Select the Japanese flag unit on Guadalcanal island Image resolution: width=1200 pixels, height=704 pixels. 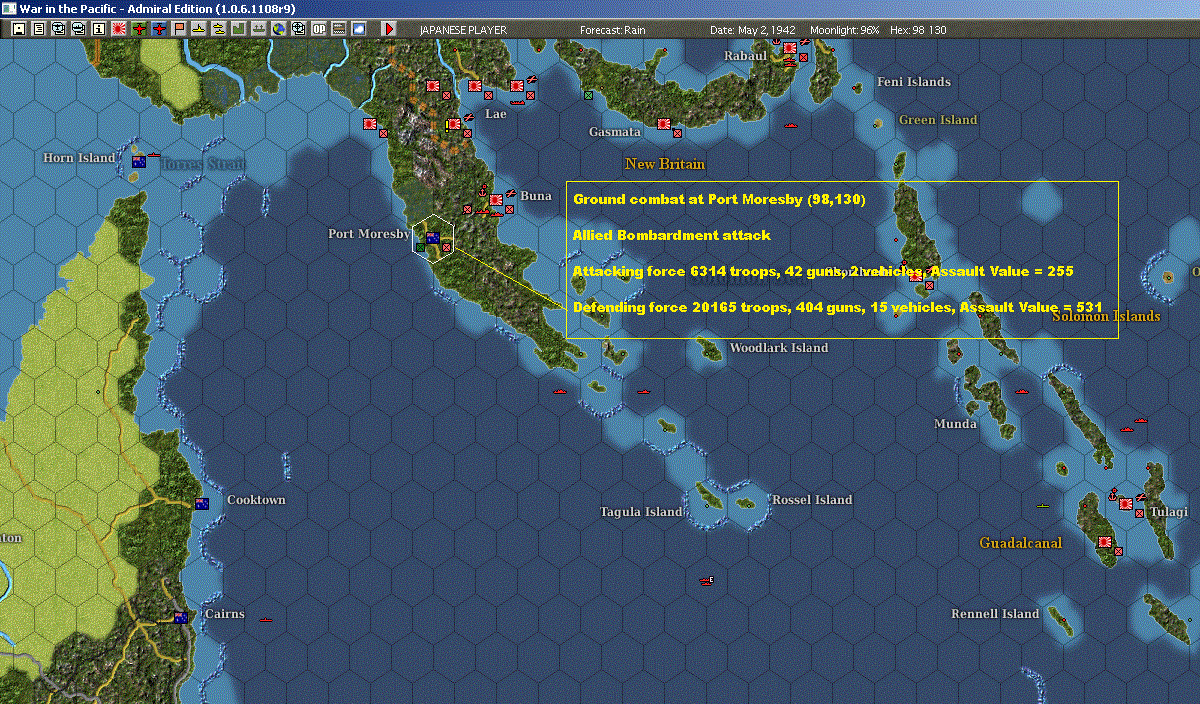coord(1105,542)
